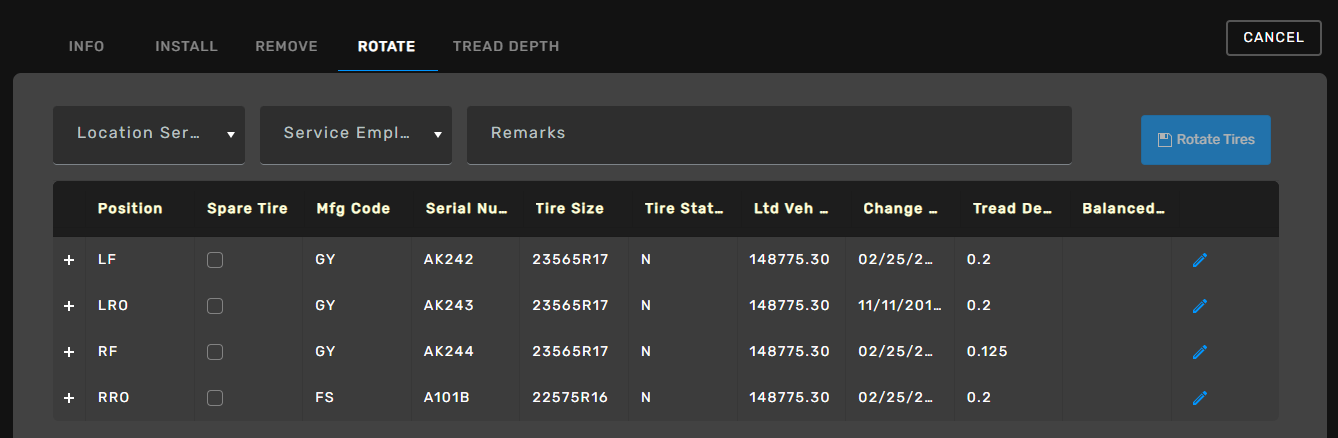Toggle Spare Tire checkbox for LRO
This screenshot has width=1338, height=438.
pyautogui.click(x=215, y=306)
